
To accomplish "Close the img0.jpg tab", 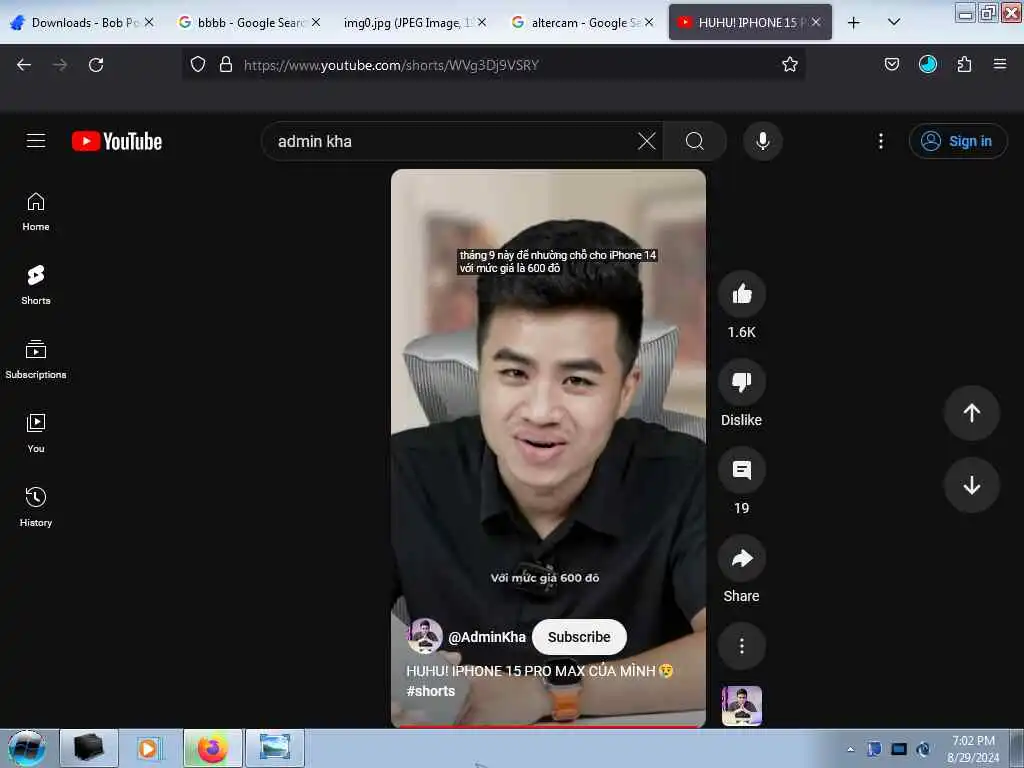I will pyautogui.click(x=481, y=22).
